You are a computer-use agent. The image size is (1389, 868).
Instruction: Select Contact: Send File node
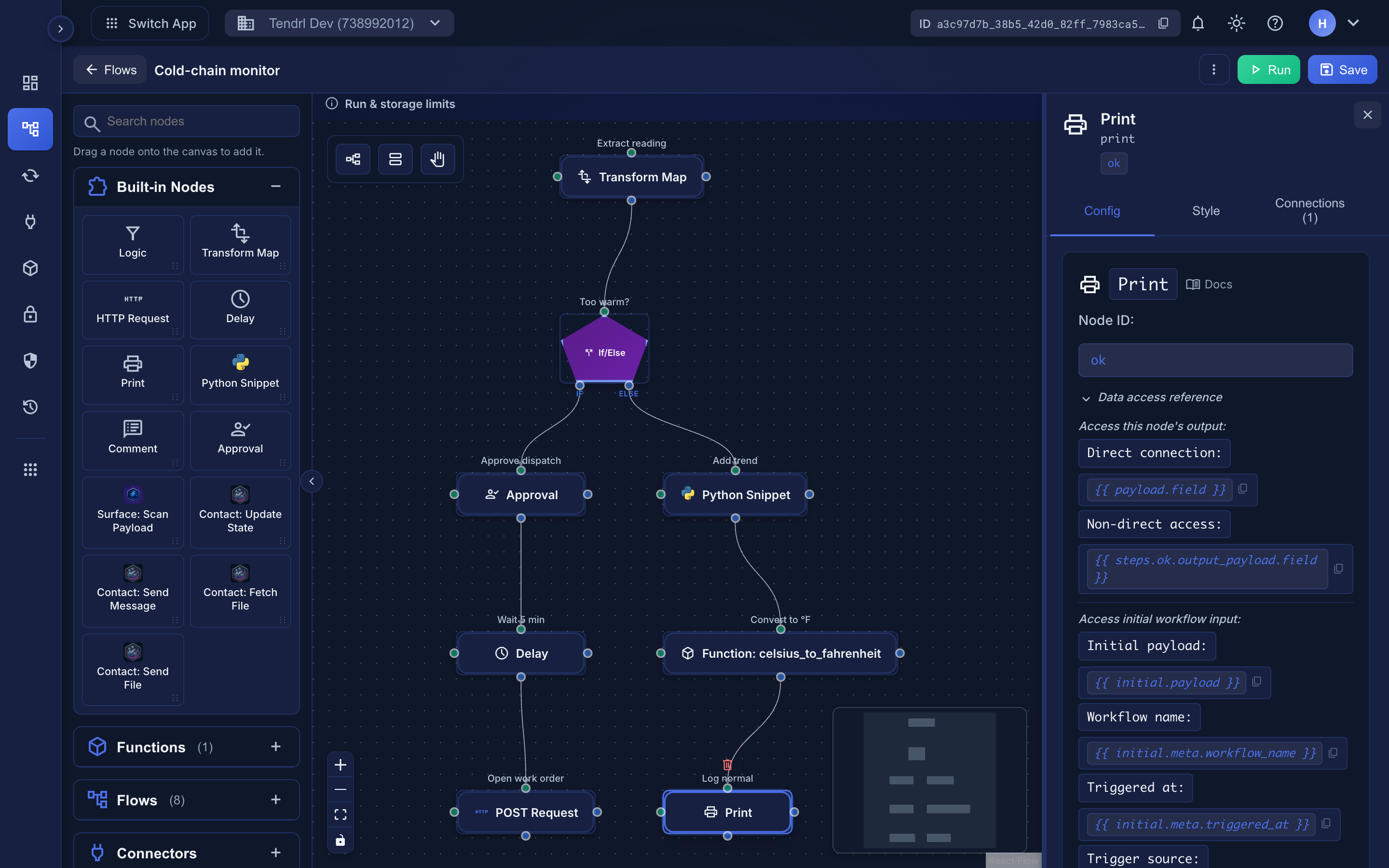coord(133,669)
